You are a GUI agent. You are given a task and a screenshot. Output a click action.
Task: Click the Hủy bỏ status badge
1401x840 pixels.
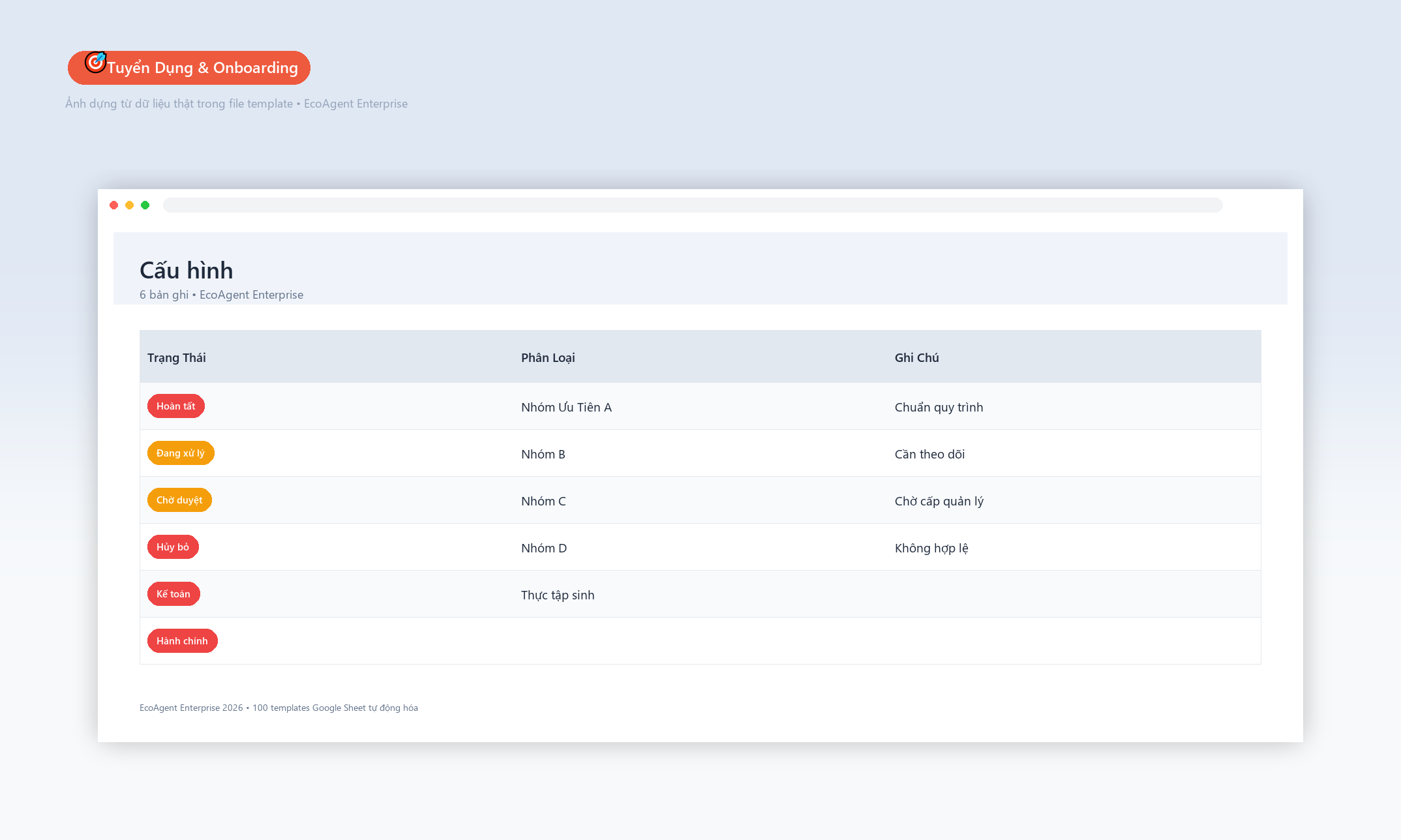(173, 547)
